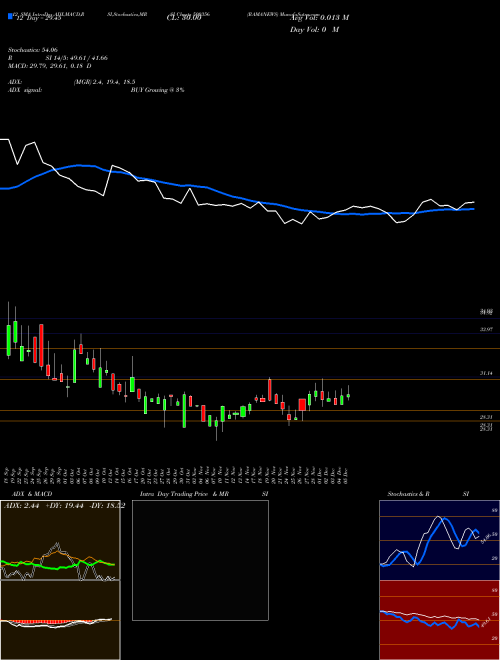500x660 pixels.
Task: Open the ADX indicator chart panel
Action: tap(60, 540)
